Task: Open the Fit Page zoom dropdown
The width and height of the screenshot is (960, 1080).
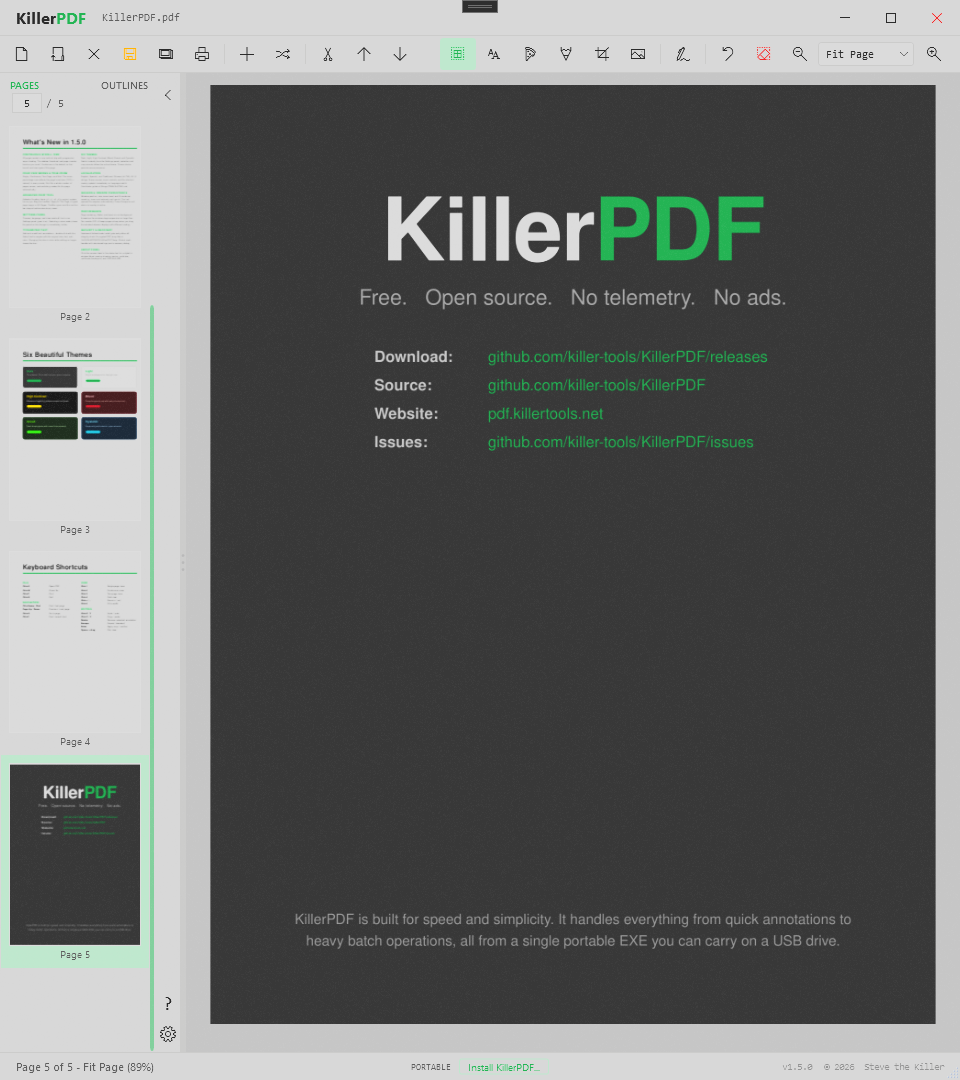Action: tap(866, 54)
